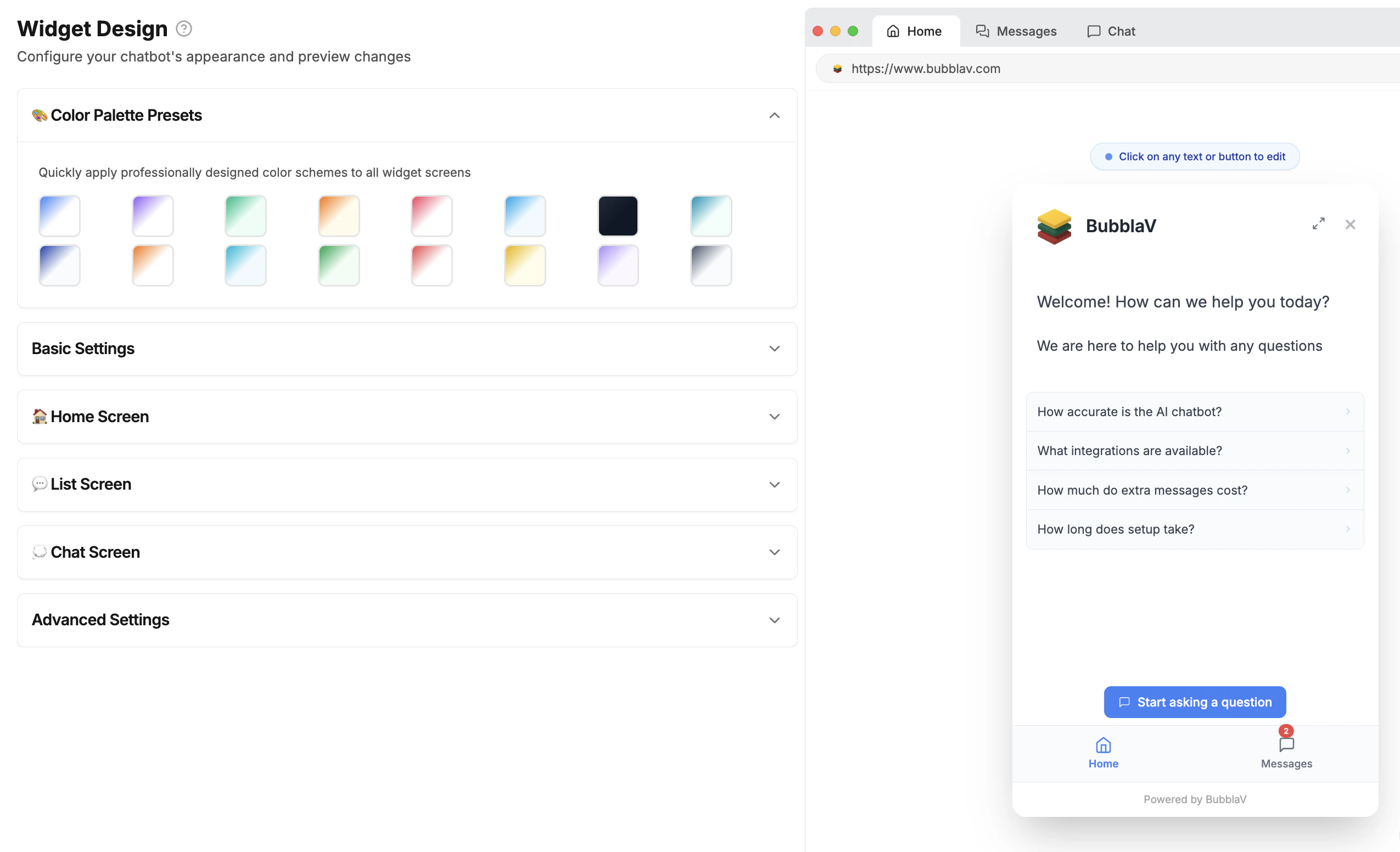Click the favicon in the browser address bar
Viewport: 1400px width, 852px height.
(x=837, y=68)
